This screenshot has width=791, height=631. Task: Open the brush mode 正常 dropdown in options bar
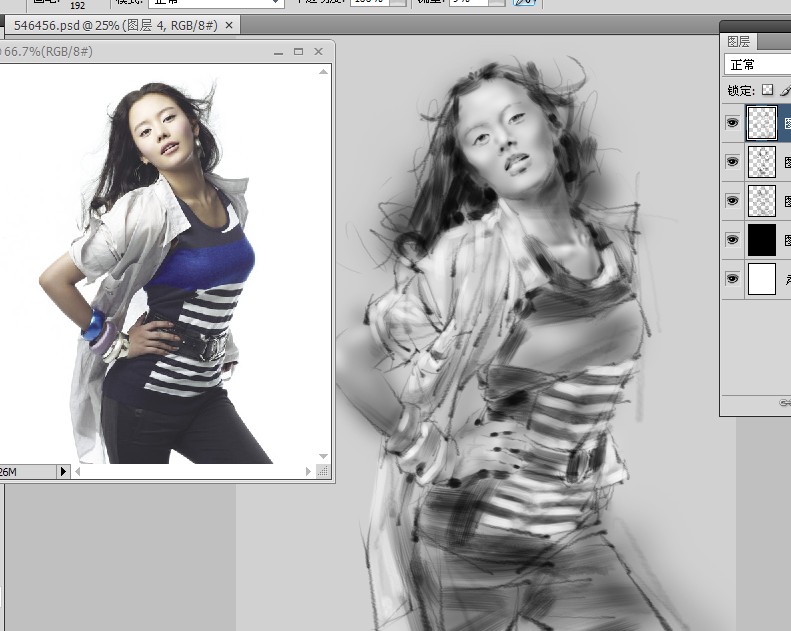(216, 2)
